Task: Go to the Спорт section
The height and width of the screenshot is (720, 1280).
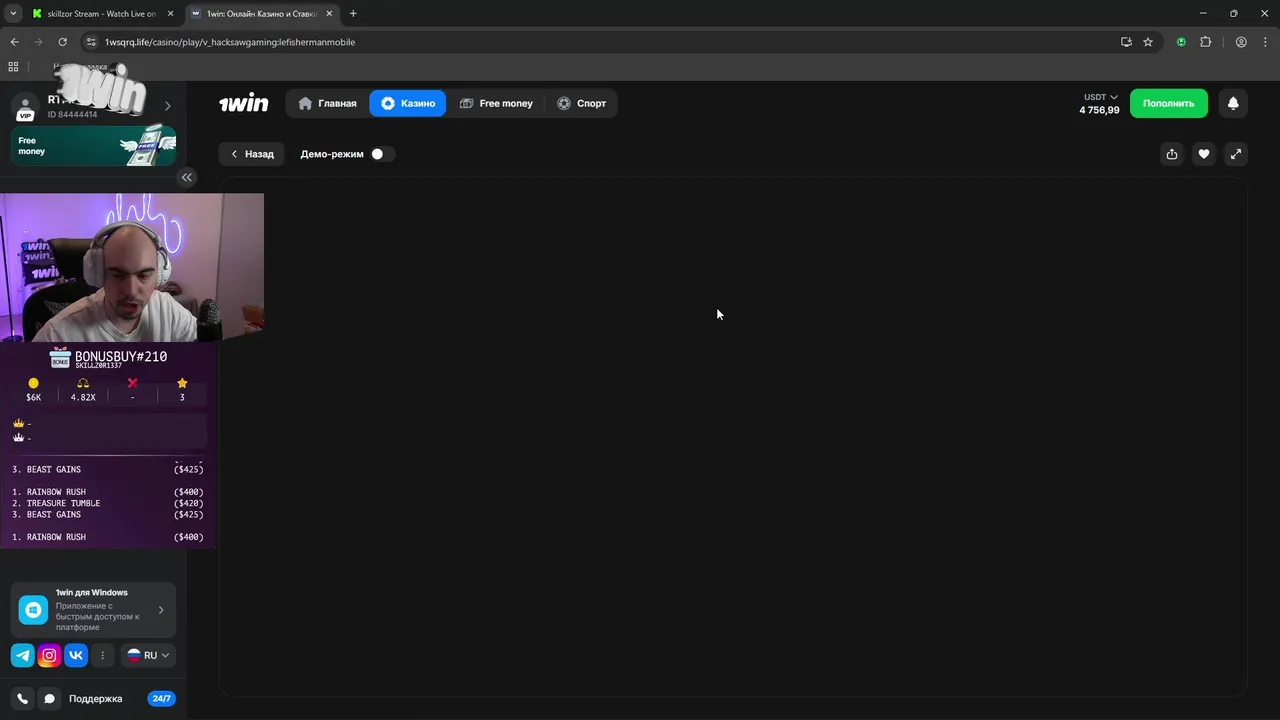Action: (582, 103)
